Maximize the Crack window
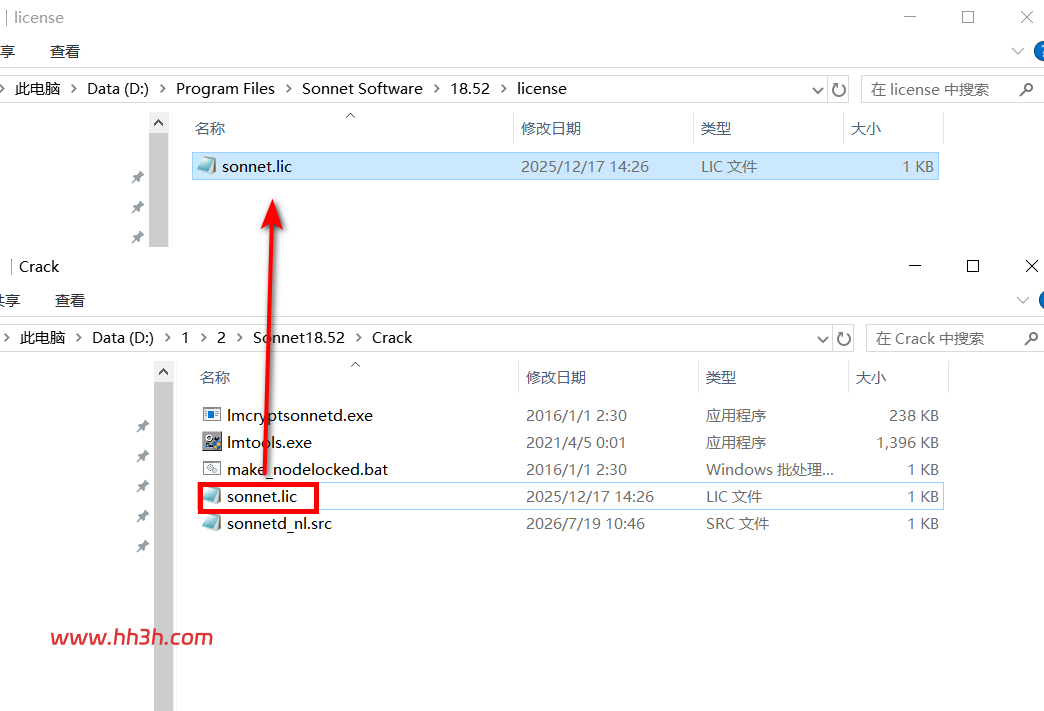The width and height of the screenshot is (1044, 711). tap(973, 266)
